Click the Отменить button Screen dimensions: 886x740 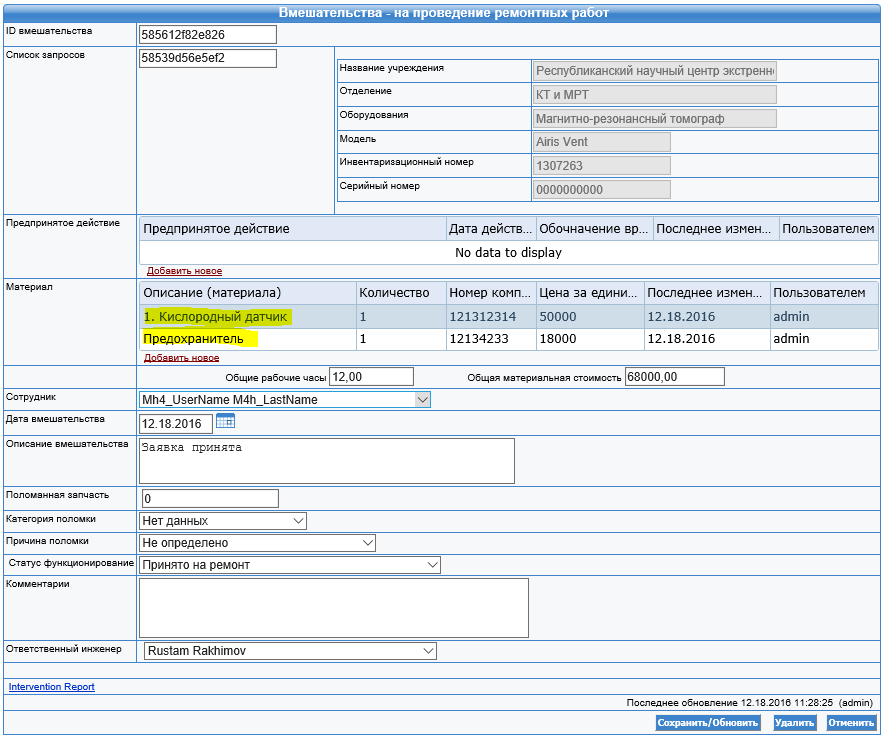tap(851, 723)
